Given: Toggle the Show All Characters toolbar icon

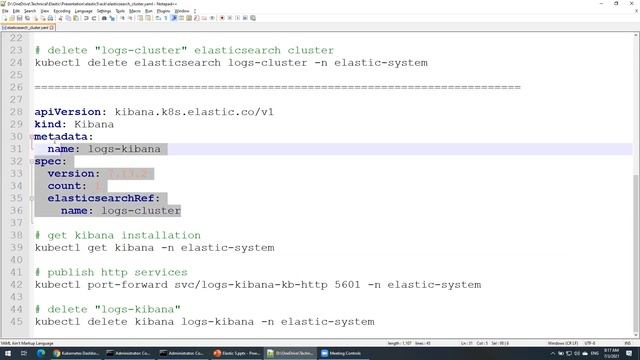Looking at the screenshot, I should [x=165, y=18].
